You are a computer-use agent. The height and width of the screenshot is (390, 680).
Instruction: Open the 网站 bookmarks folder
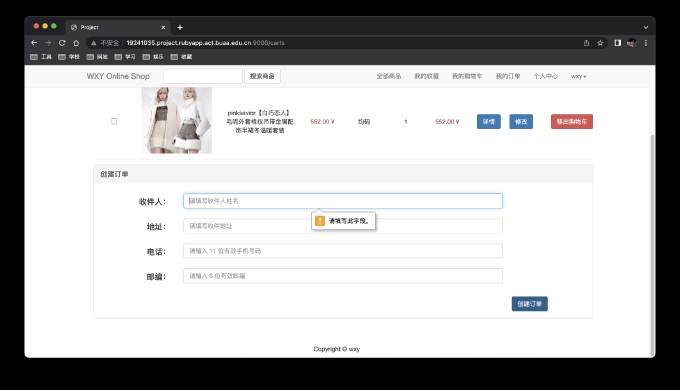click(x=97, y=57)
